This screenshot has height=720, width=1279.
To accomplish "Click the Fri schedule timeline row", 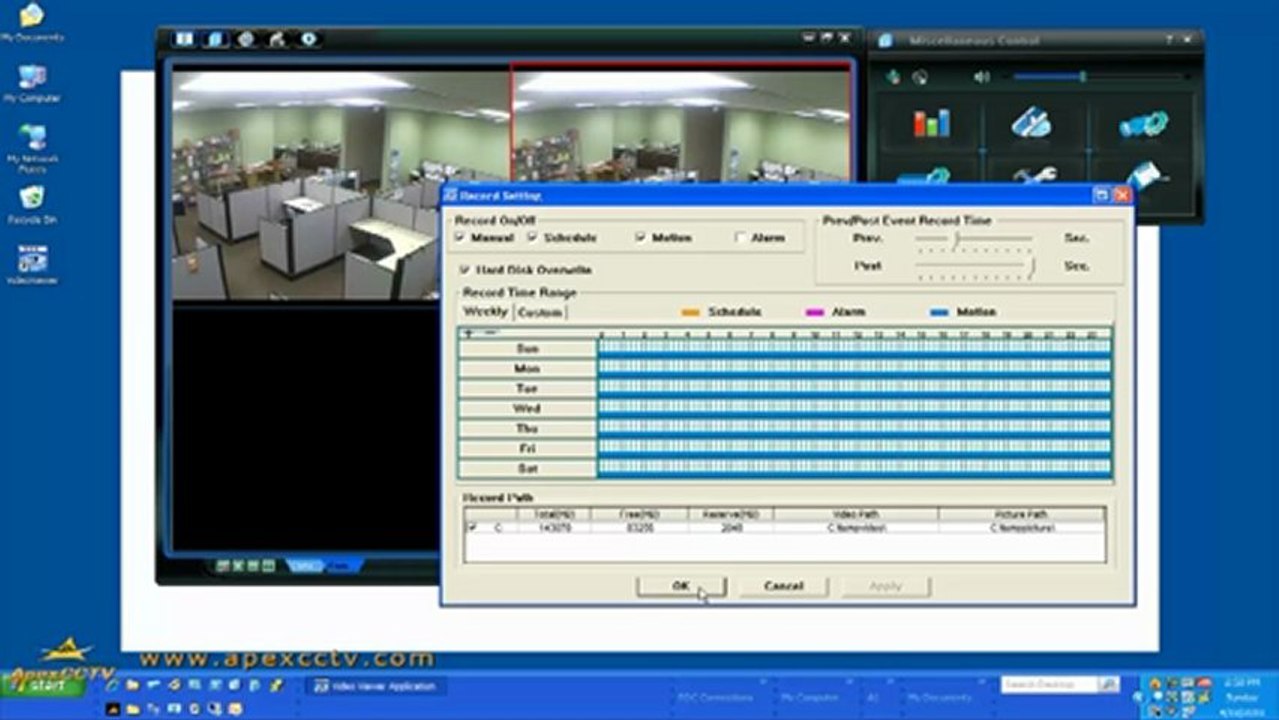I will pyautogui.click(x=854, y=448).
